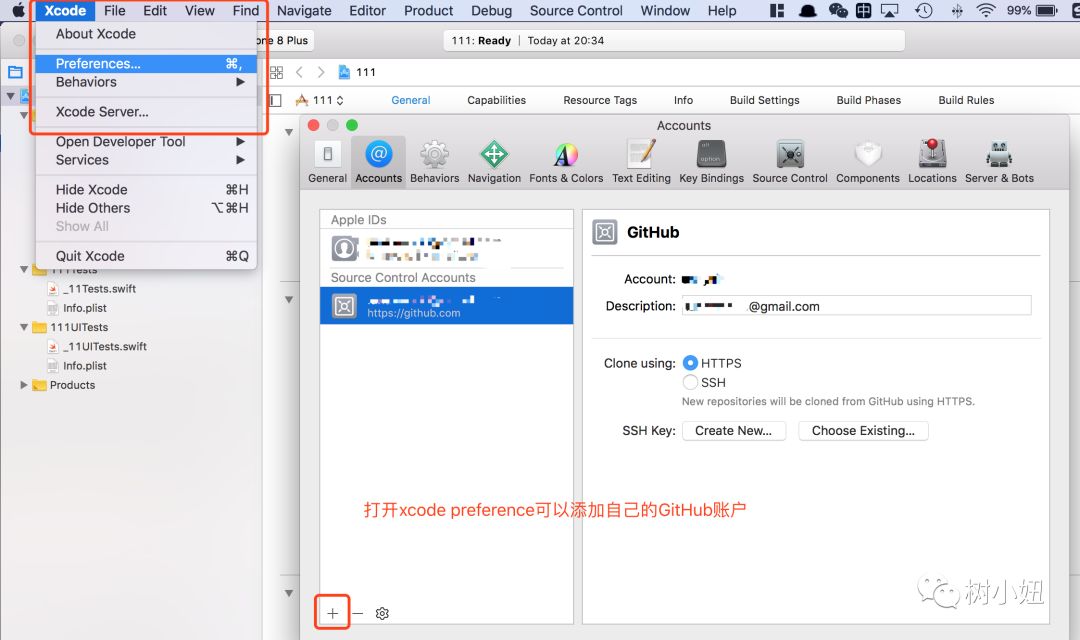The height and width of the screenshot is (640, 1080).
Task: Go back with the left chevron
Action: [299, 72]
